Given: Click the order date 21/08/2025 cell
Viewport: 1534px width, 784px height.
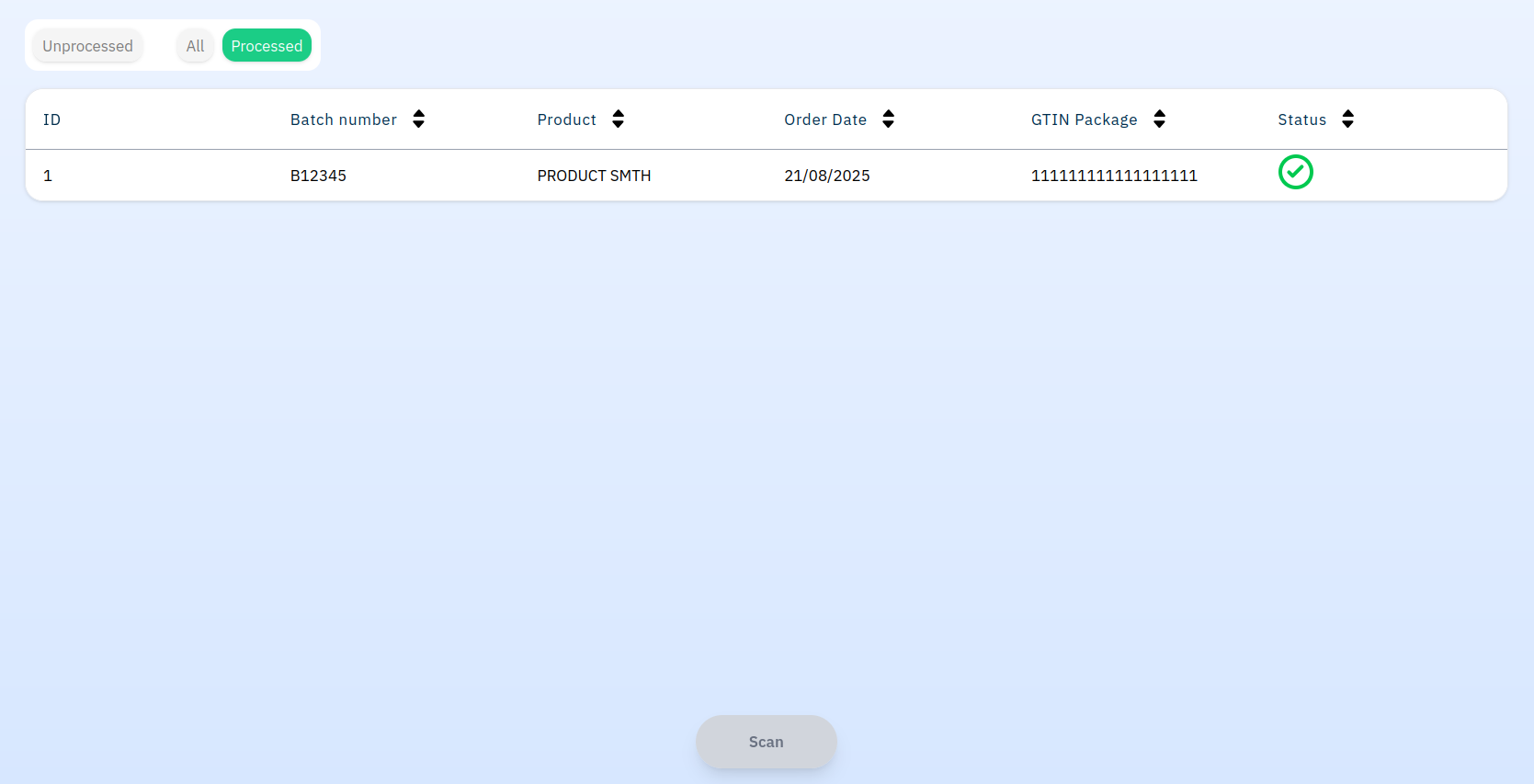Looking at the screenshot, I should (826, 176).
